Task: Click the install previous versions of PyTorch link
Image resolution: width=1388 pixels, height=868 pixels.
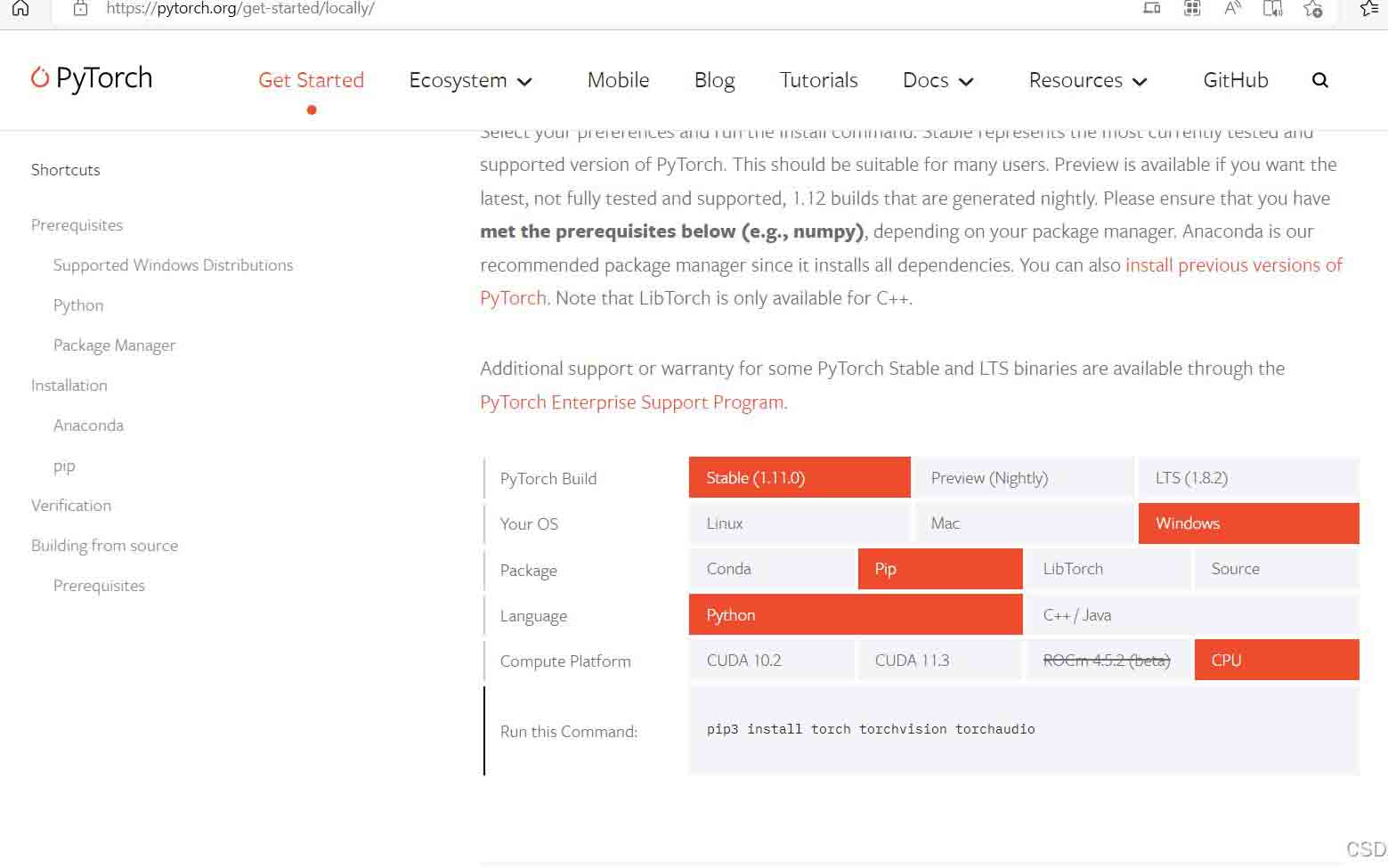Action: pos(1233,265)
